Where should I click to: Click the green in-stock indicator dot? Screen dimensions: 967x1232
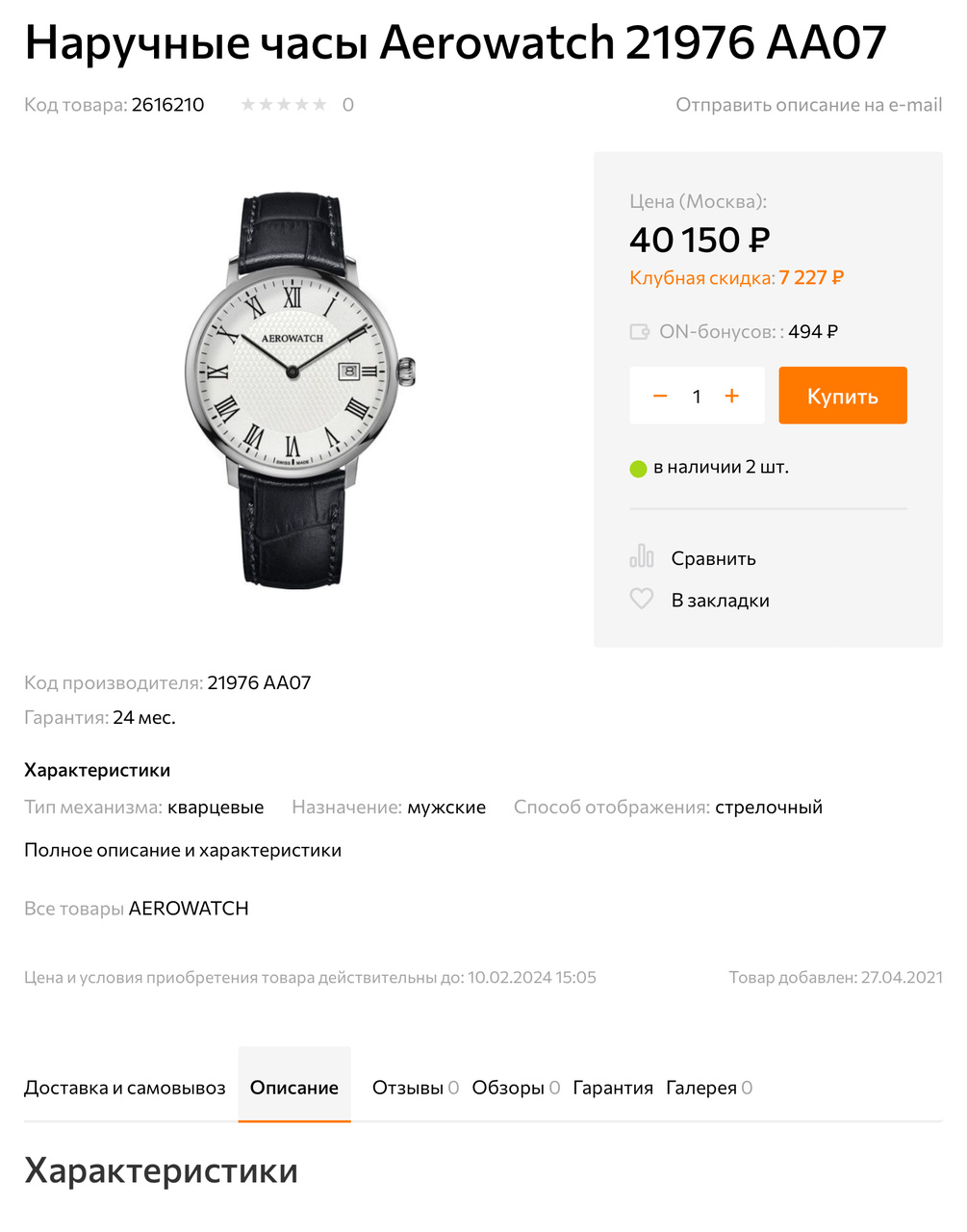coord(638,469)
